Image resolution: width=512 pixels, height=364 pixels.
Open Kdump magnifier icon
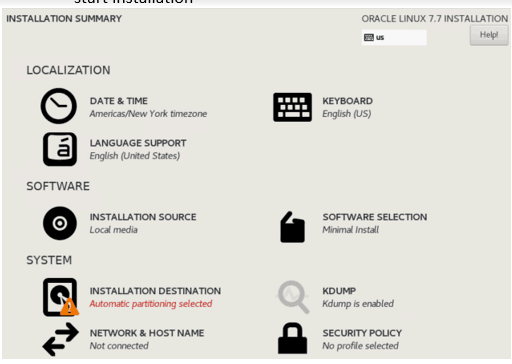(x=293, y=297)
